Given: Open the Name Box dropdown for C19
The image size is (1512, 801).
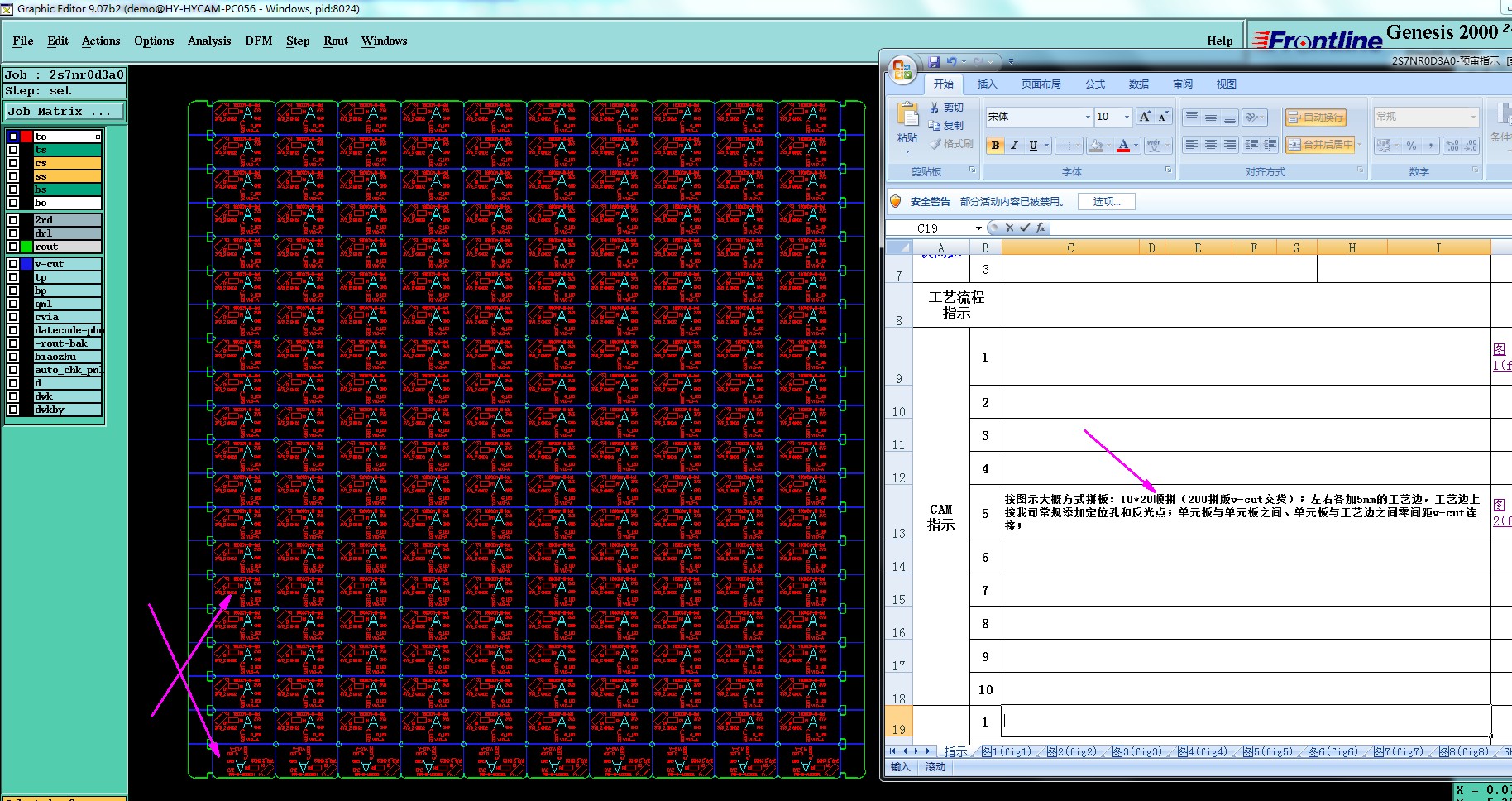Looking at the screenshot, I should click(x=978, y=228).
